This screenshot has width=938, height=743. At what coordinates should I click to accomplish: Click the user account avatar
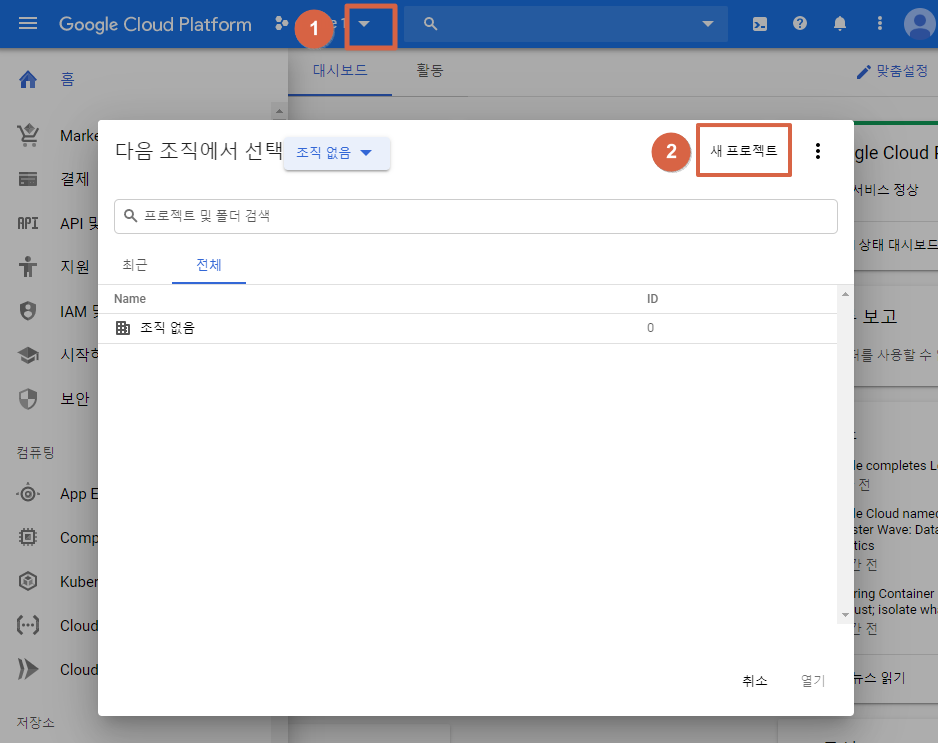(919, 24)
